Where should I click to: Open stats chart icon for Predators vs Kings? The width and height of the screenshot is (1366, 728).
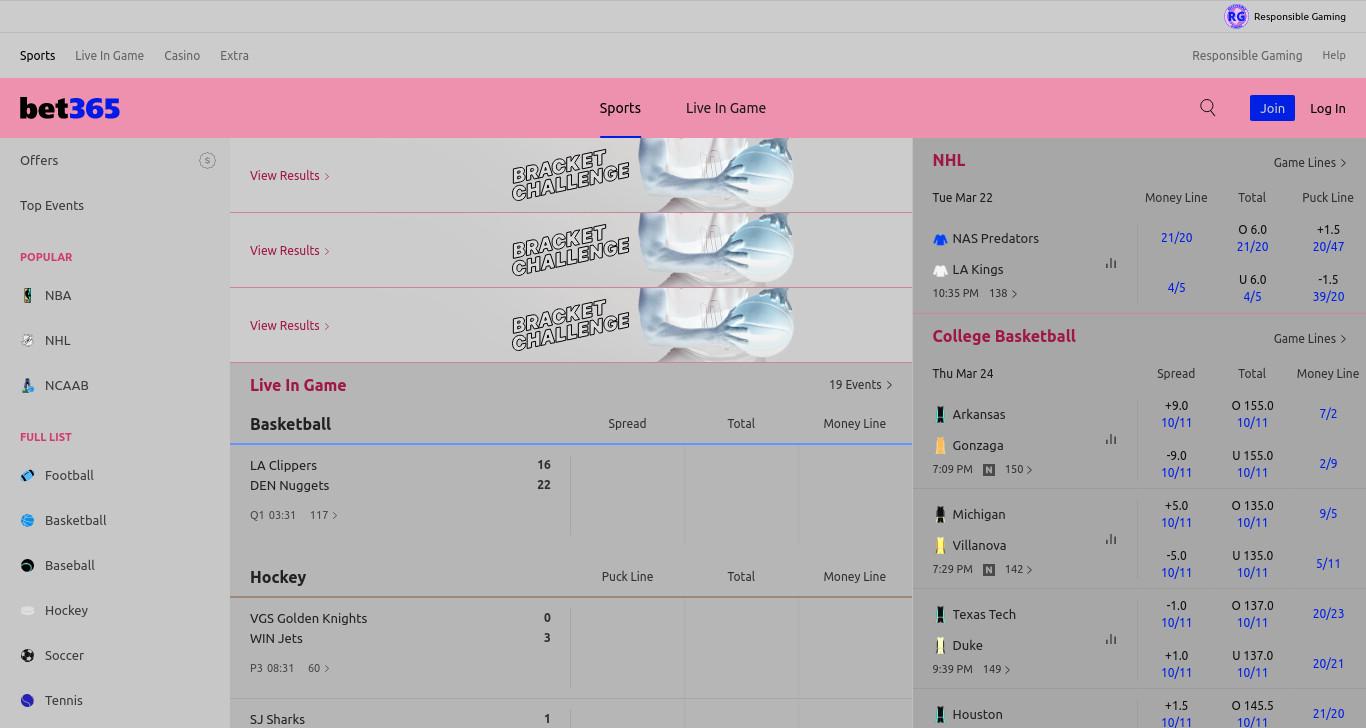click(x=1111, y=263)
